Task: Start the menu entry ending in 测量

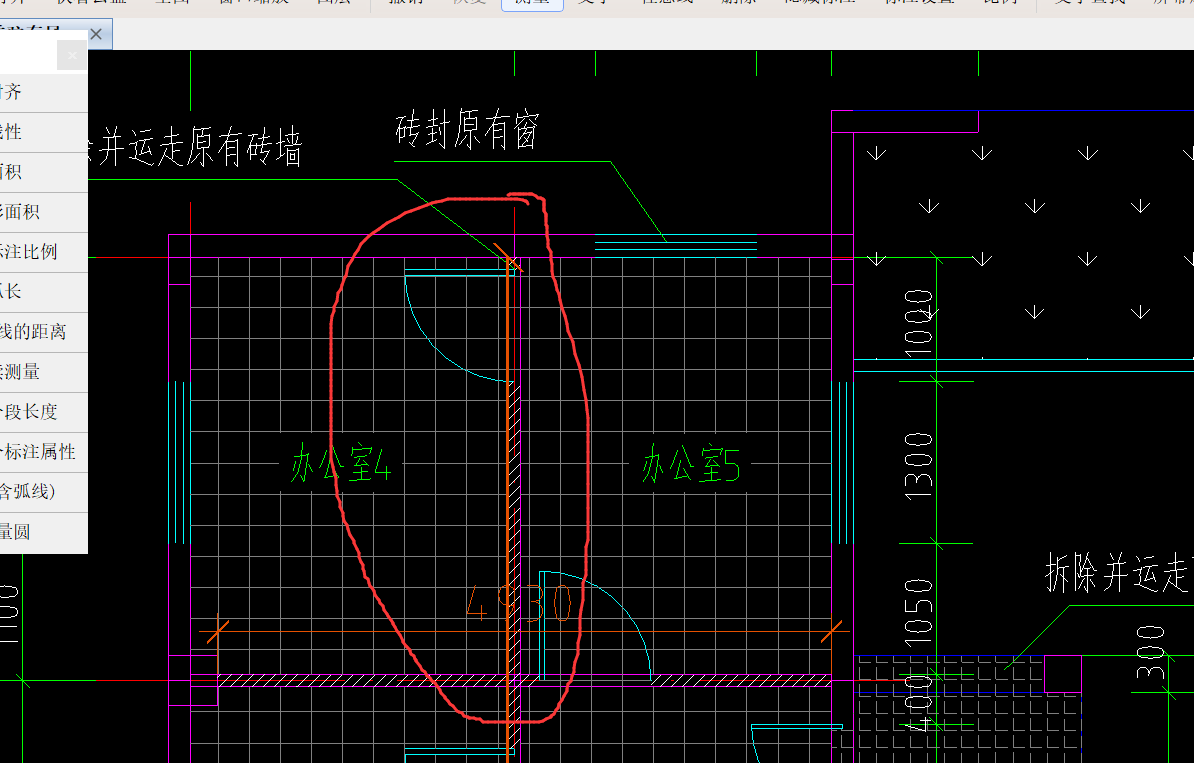Action: [x=43, y=372]
